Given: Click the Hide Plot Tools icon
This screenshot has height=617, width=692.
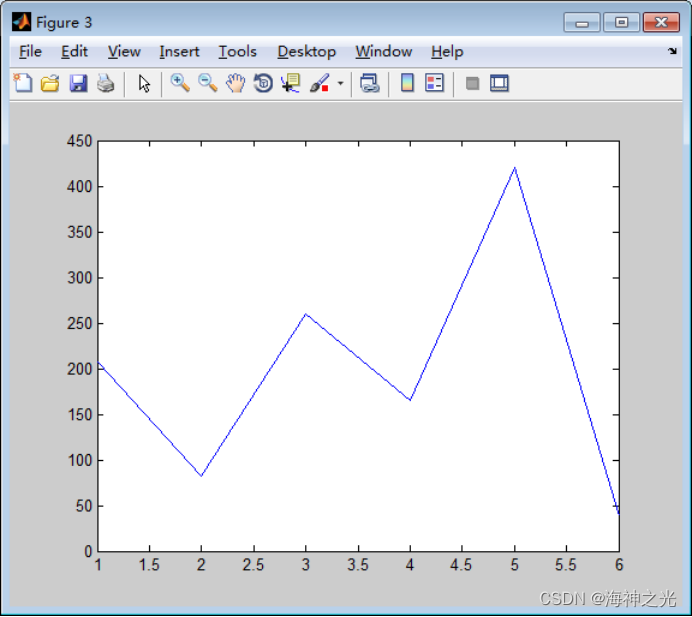Looking at the screenshot, I should [x=472, y=83].
